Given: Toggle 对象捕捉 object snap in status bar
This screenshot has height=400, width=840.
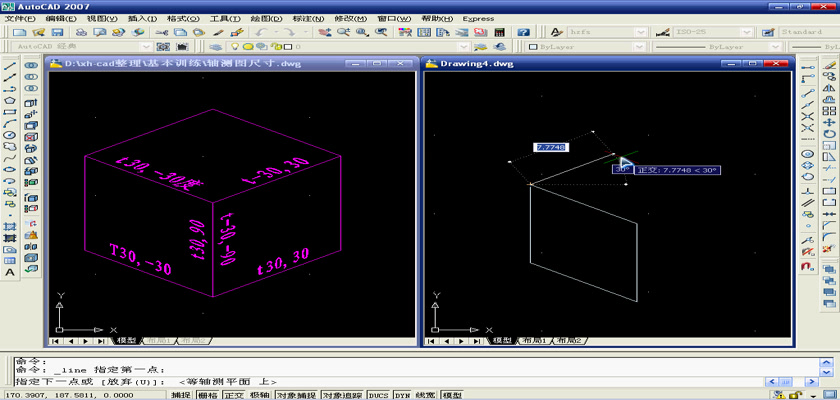Looking at the screenshot, I should point(296,395).
